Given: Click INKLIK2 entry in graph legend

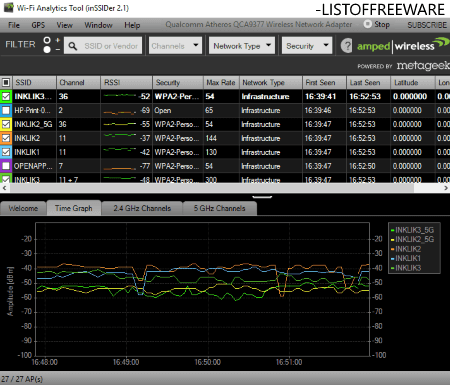Looking at the screenshot, I should [405, 249].
